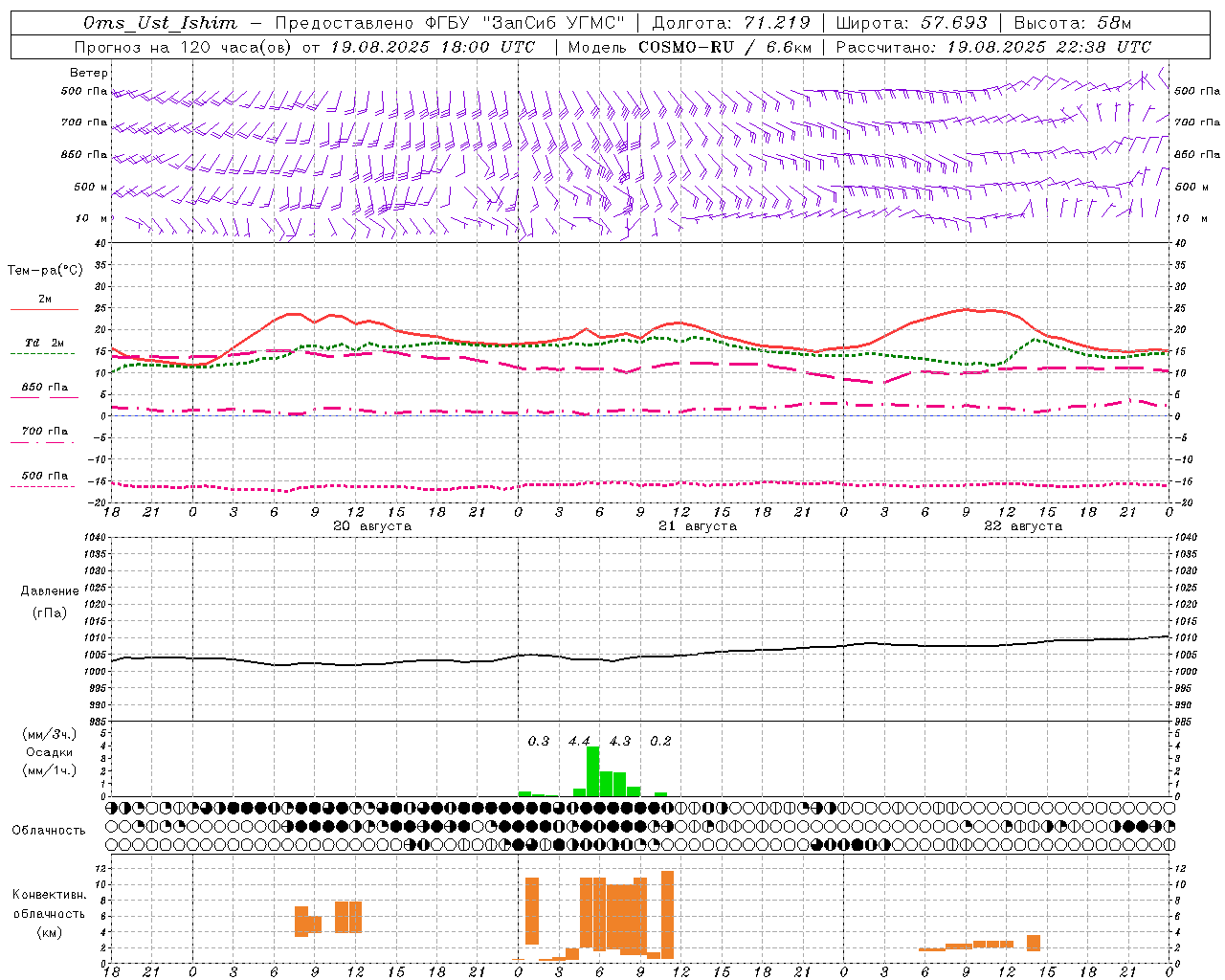Viewport: 1225px width, 980px height.
Task: Click the Долгота: 71.219 value
Action: 731,23
